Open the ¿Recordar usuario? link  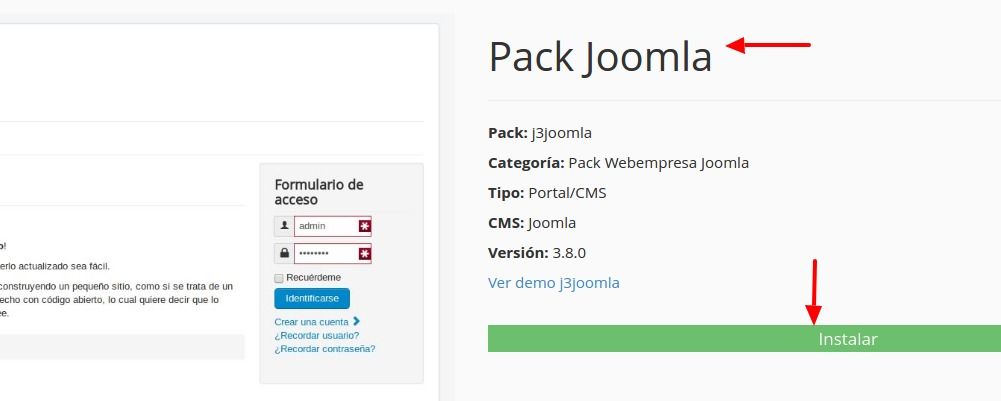317,335
